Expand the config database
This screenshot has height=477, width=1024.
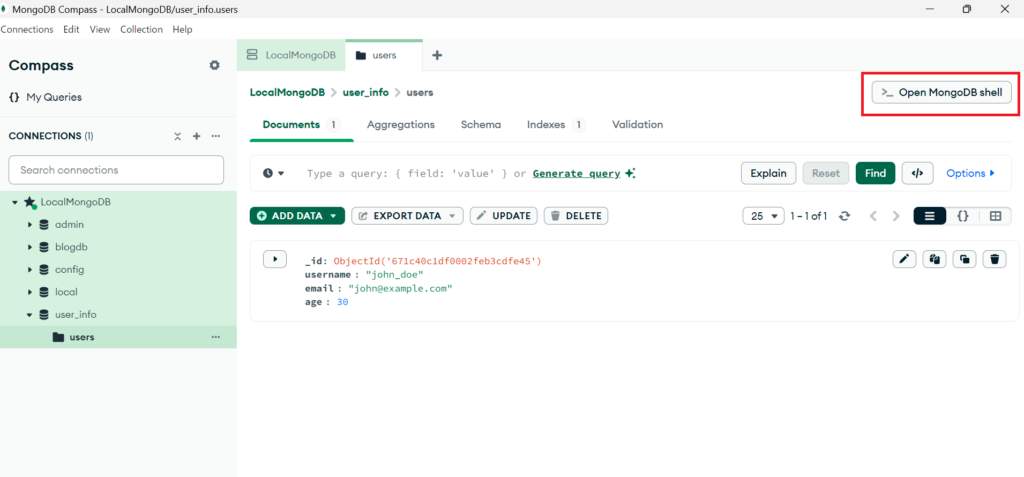(29, 270)
